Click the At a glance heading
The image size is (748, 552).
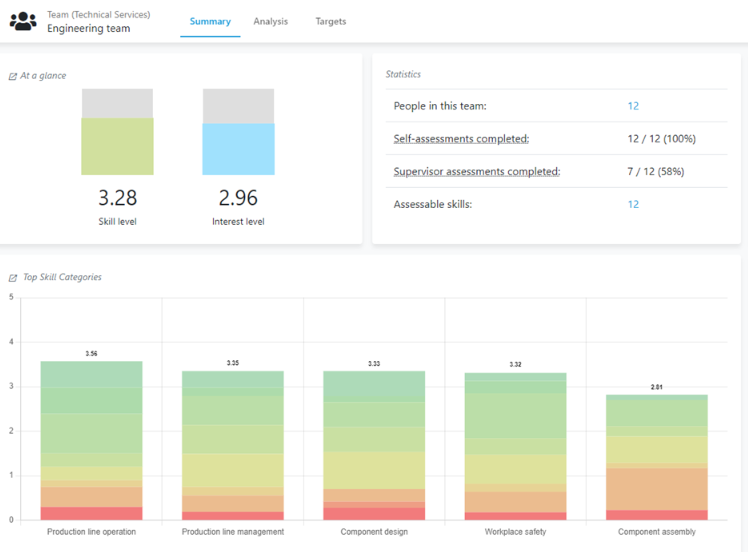coord(43,76)
